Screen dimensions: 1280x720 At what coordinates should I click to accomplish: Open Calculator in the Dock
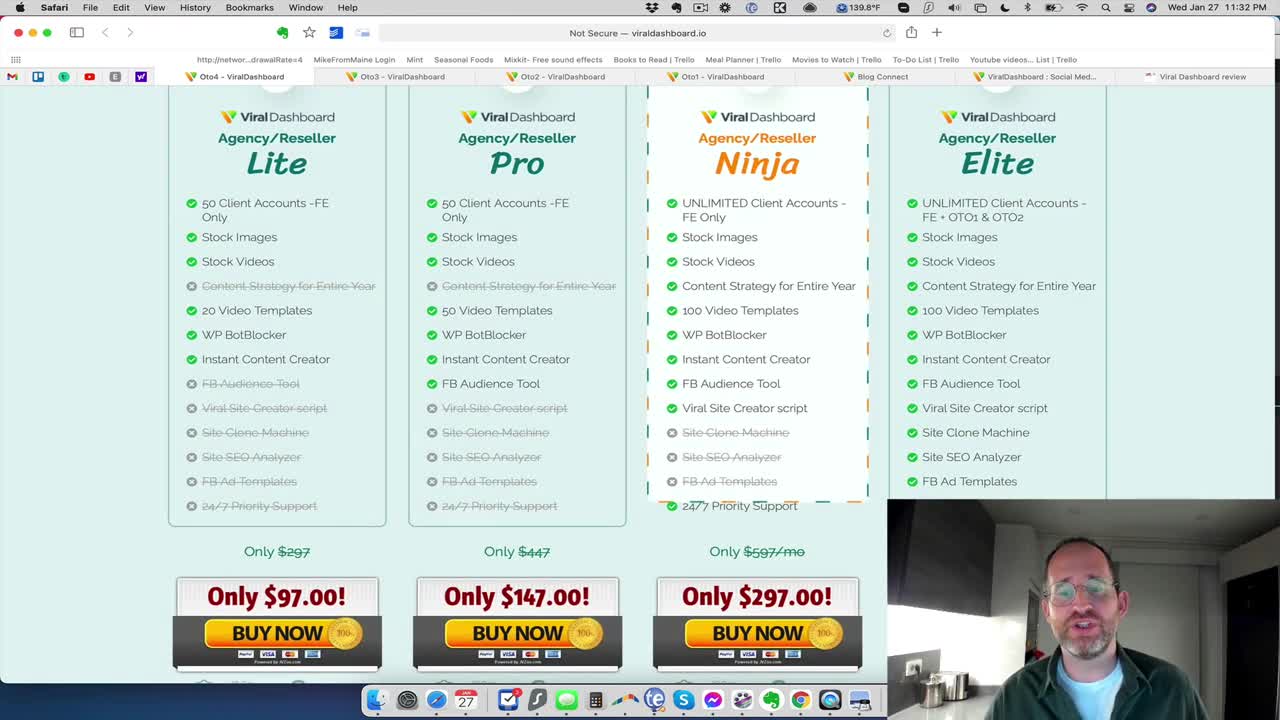(595, 700)
